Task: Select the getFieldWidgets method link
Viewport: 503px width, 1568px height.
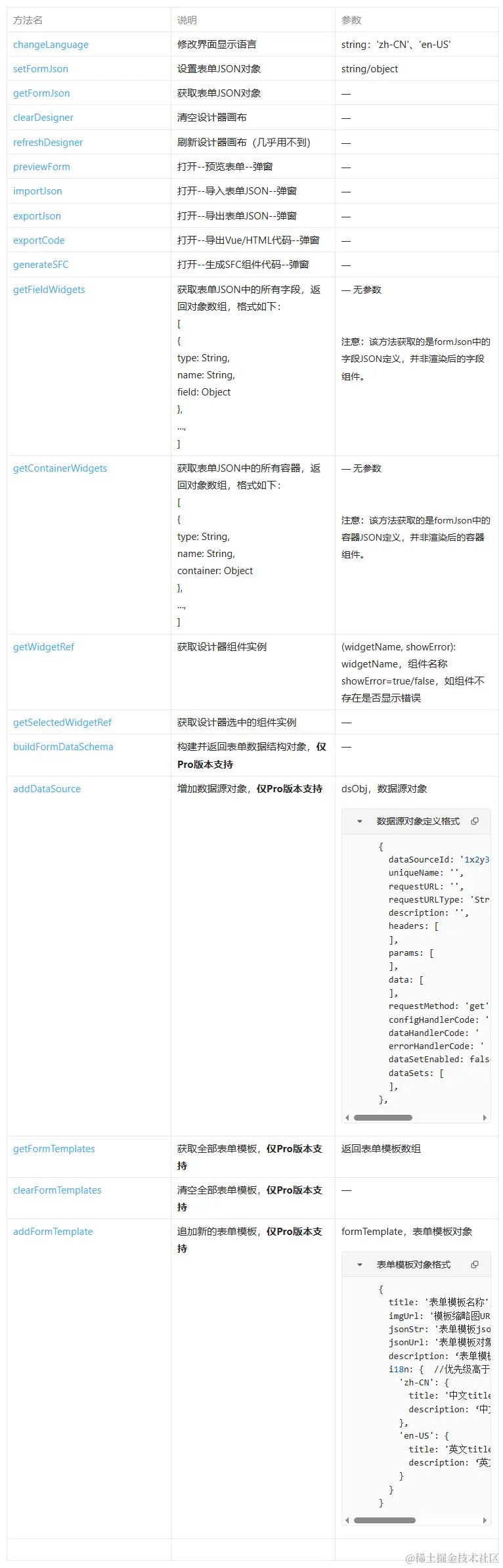Action: coord(49,290)
